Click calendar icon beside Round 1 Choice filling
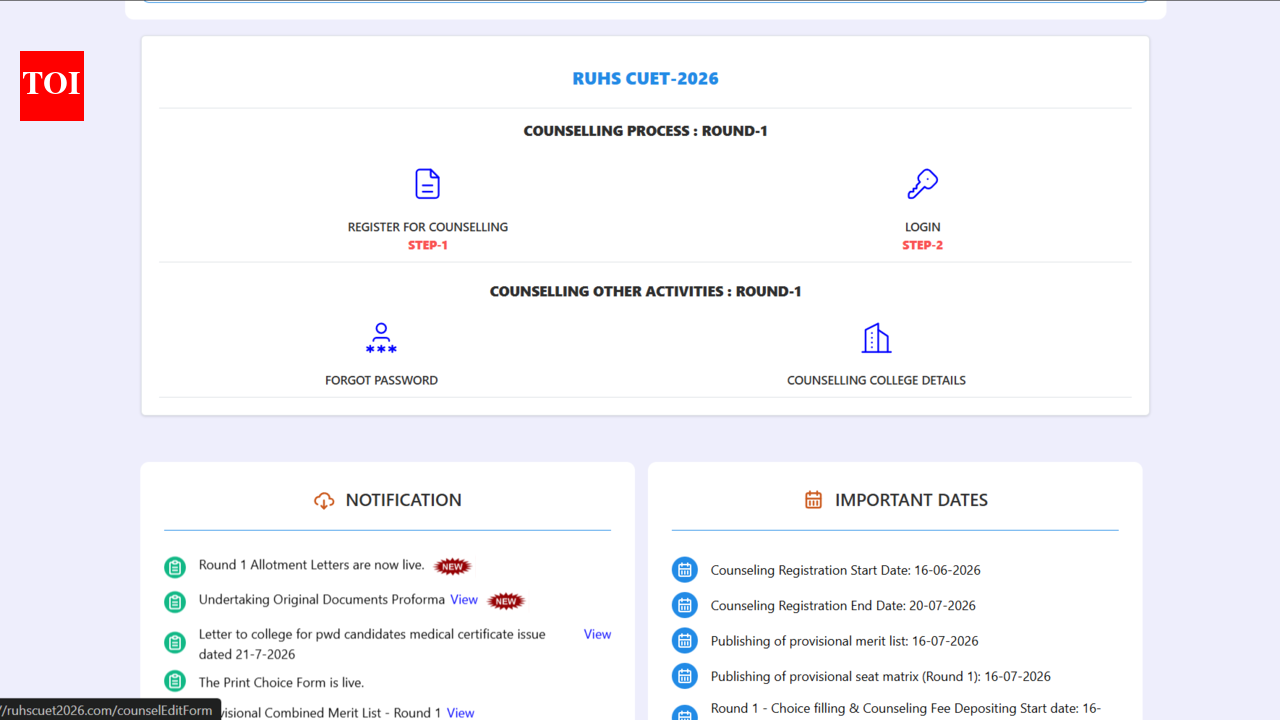This screenshot has width=1280, height=720. tap(684, 711)
